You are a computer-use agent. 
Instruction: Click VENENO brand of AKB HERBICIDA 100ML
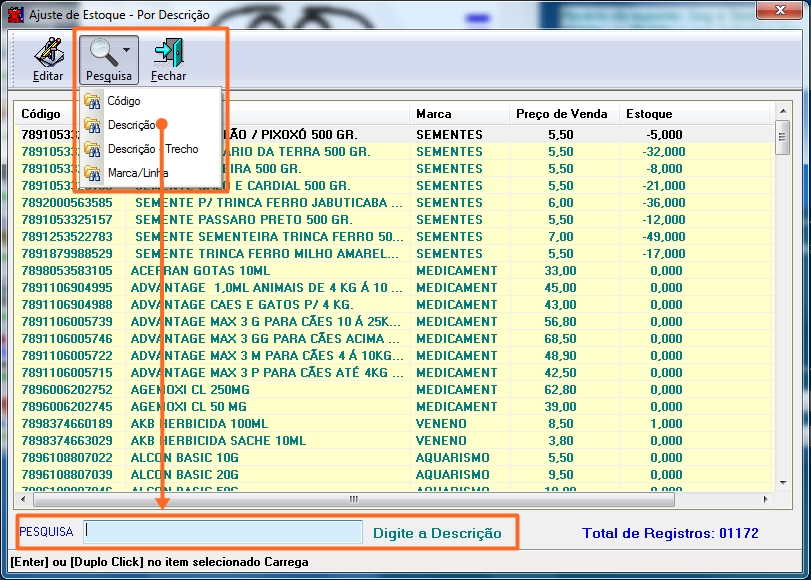[x=441, y=424]
